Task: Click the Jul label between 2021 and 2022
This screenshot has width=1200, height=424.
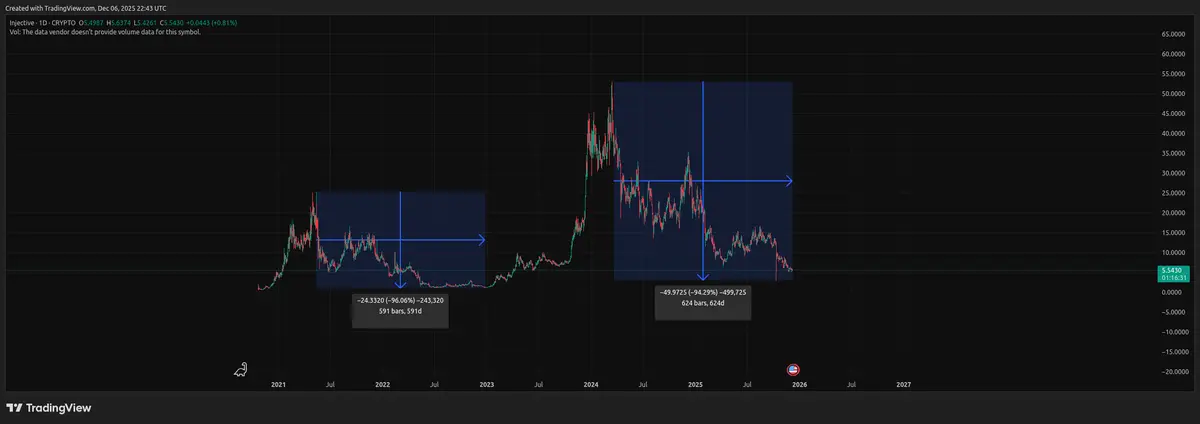Action: tap(330, 384)
